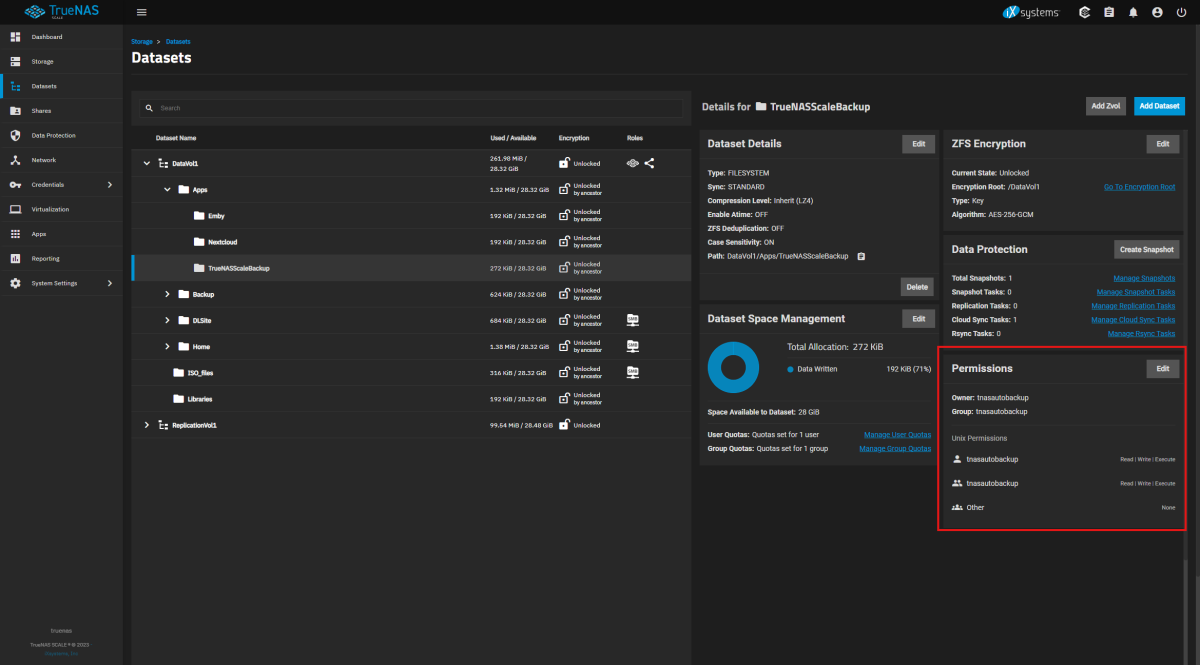This screenshot has height=665, width=1200.
Task: Expand the System Settings sidebar submenu
Action: (x=110, y=283)
